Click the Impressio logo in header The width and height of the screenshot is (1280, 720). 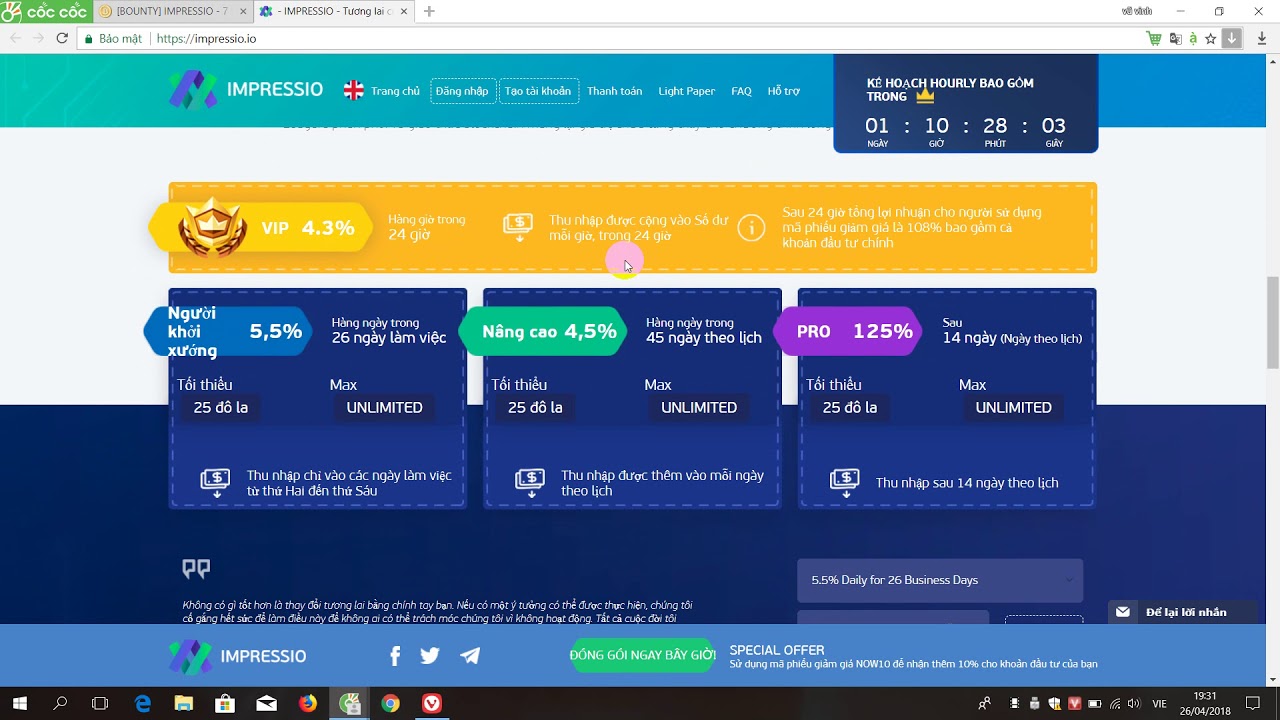coord(246,90)
